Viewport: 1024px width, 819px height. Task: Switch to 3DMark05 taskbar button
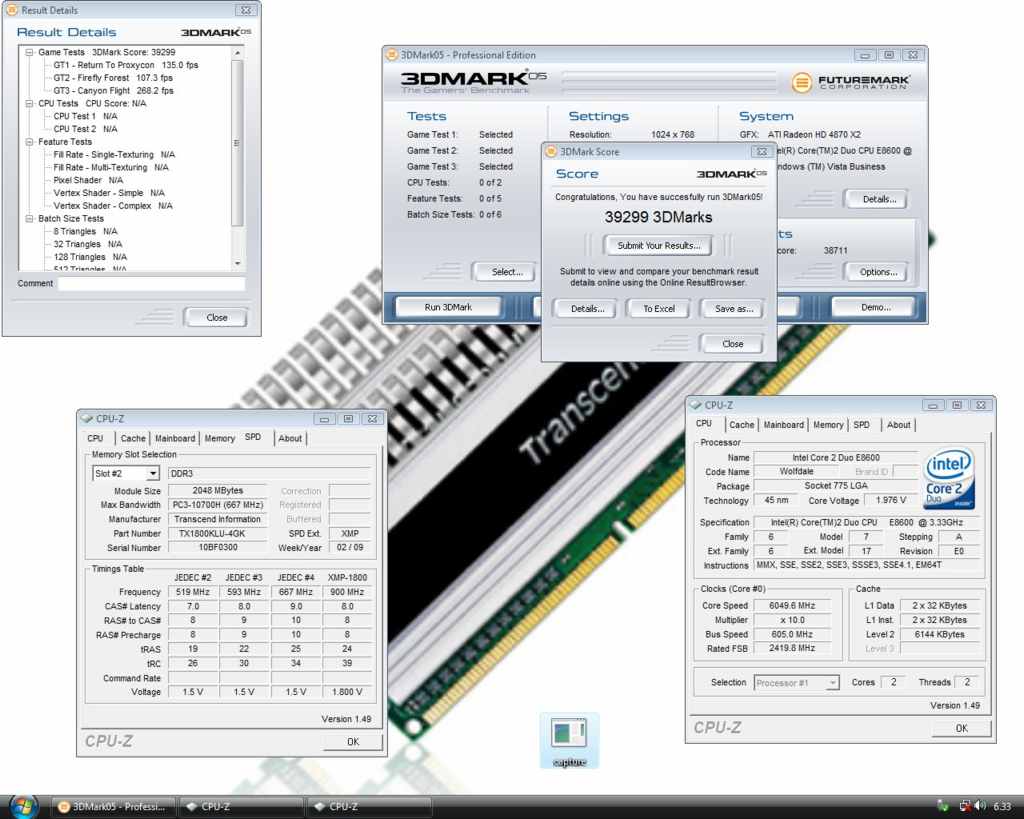(112, 807)
